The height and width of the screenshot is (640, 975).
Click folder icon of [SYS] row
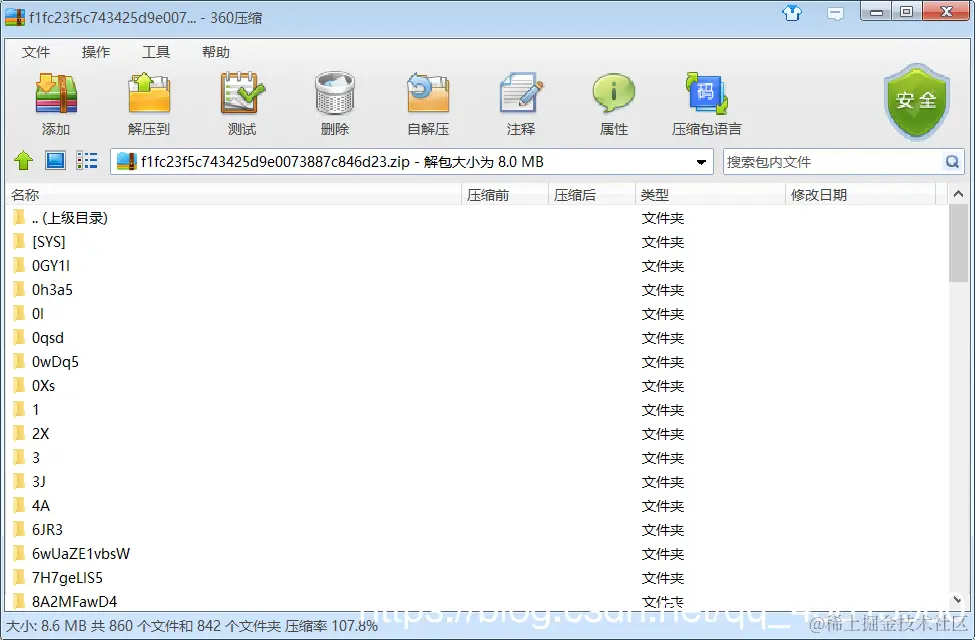click(20, 241)
